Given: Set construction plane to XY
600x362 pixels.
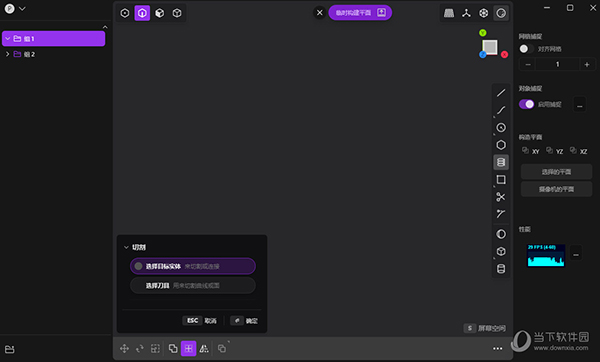Looking at the screenshot, I should pos(531,151).
